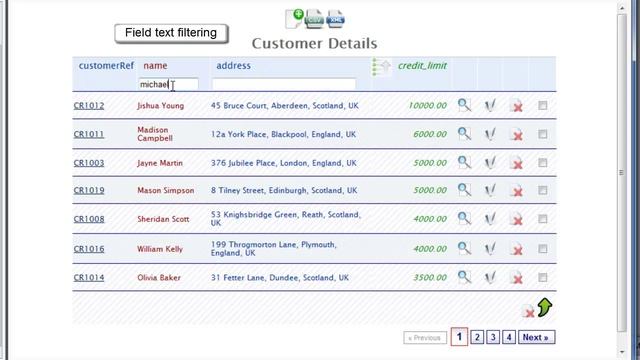Open customer link CR1011
This screenshot has width=640, height=360.
pyautogui.click(x=89, y=134)
